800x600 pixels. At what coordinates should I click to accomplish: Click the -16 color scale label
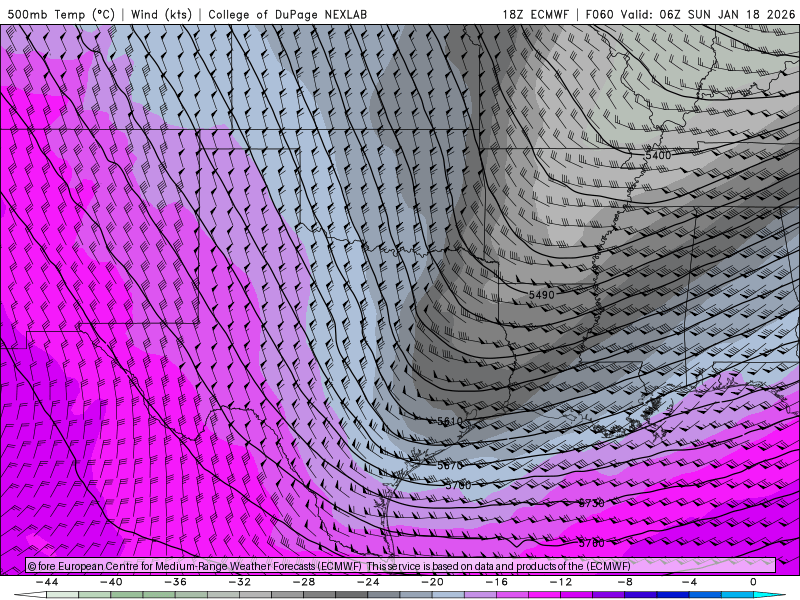pos(496,582)
